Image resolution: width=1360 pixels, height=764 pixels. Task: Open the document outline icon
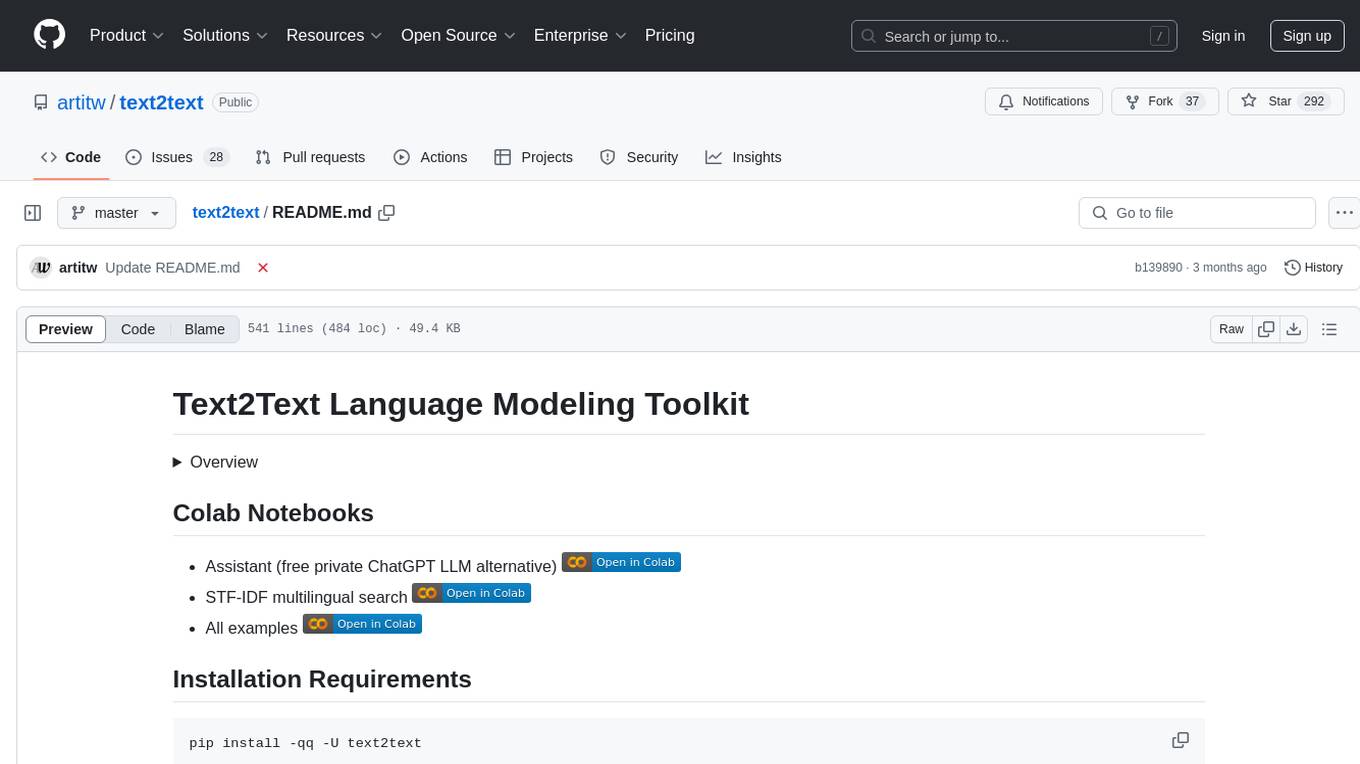coord(1329,329)
